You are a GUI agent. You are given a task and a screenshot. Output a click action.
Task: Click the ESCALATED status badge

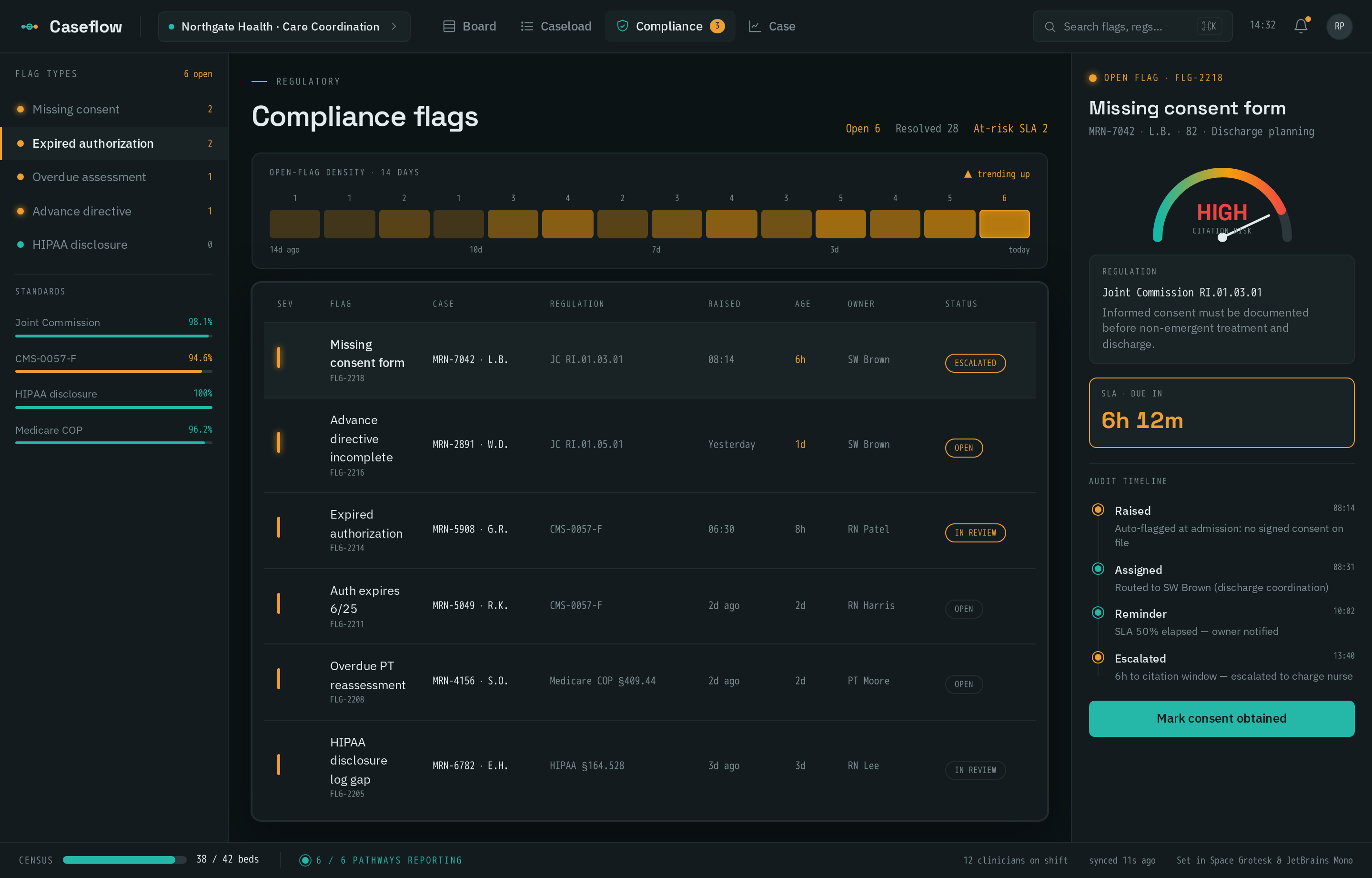tap(975, 363)
